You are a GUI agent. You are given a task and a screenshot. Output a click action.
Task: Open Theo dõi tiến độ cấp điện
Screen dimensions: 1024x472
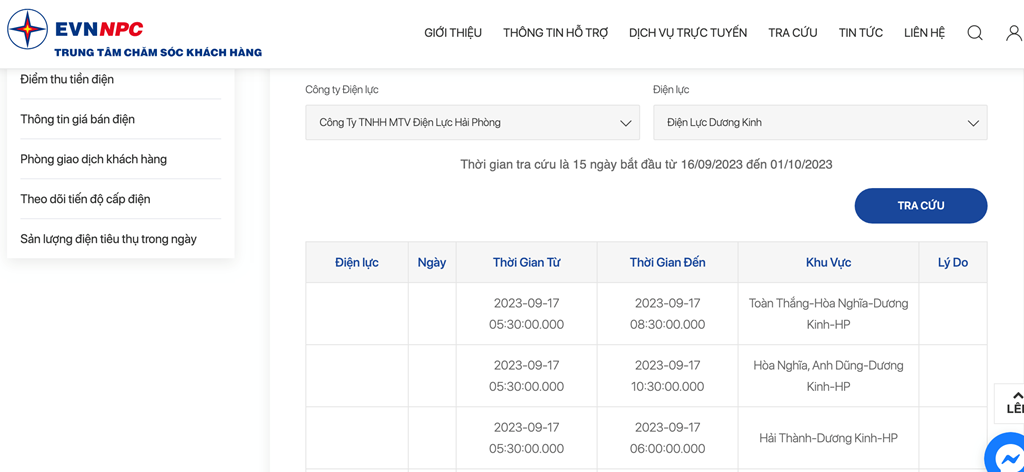click(x=86, y=199)
